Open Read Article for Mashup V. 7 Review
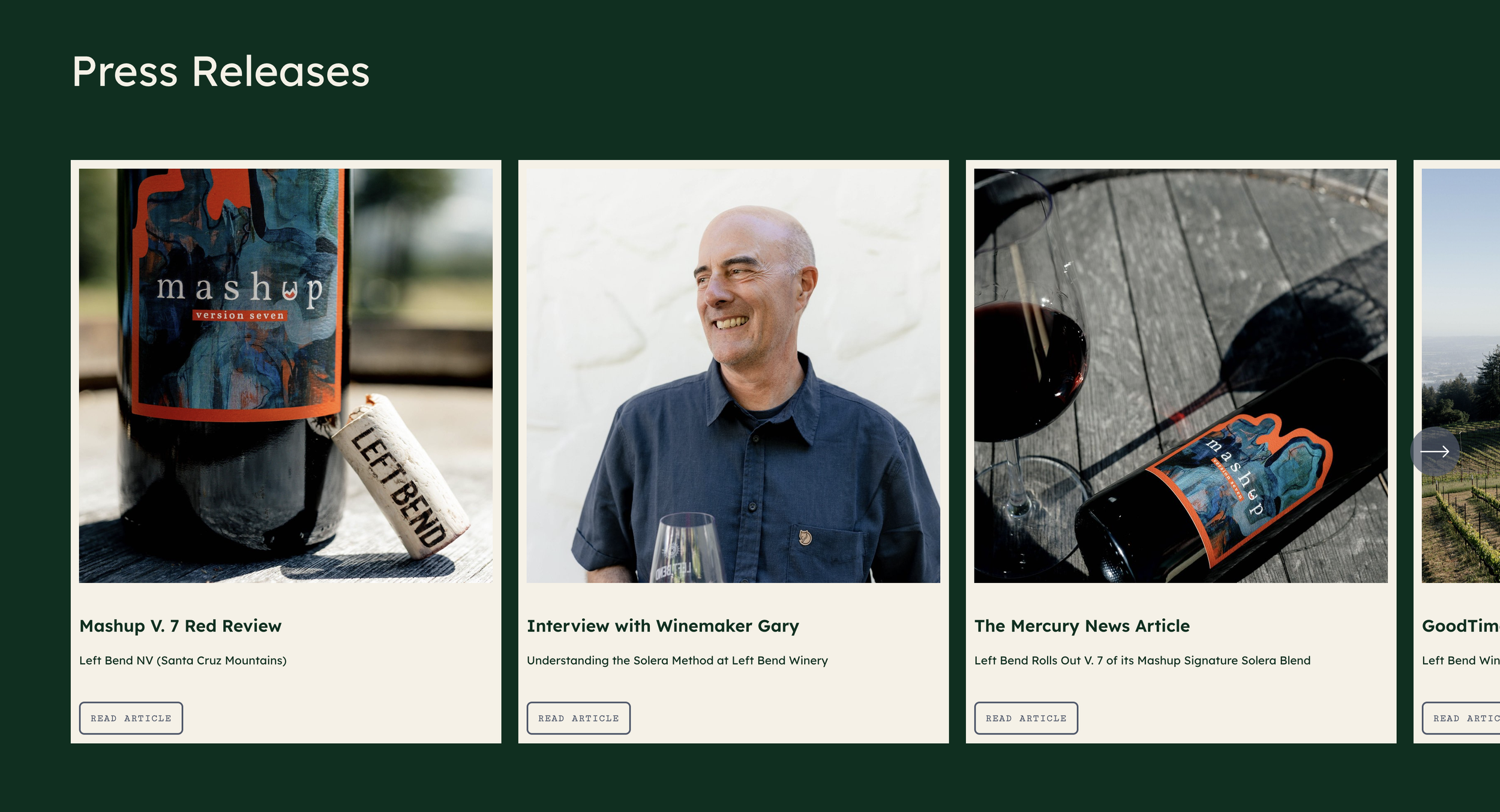 [x=131, y=718]
